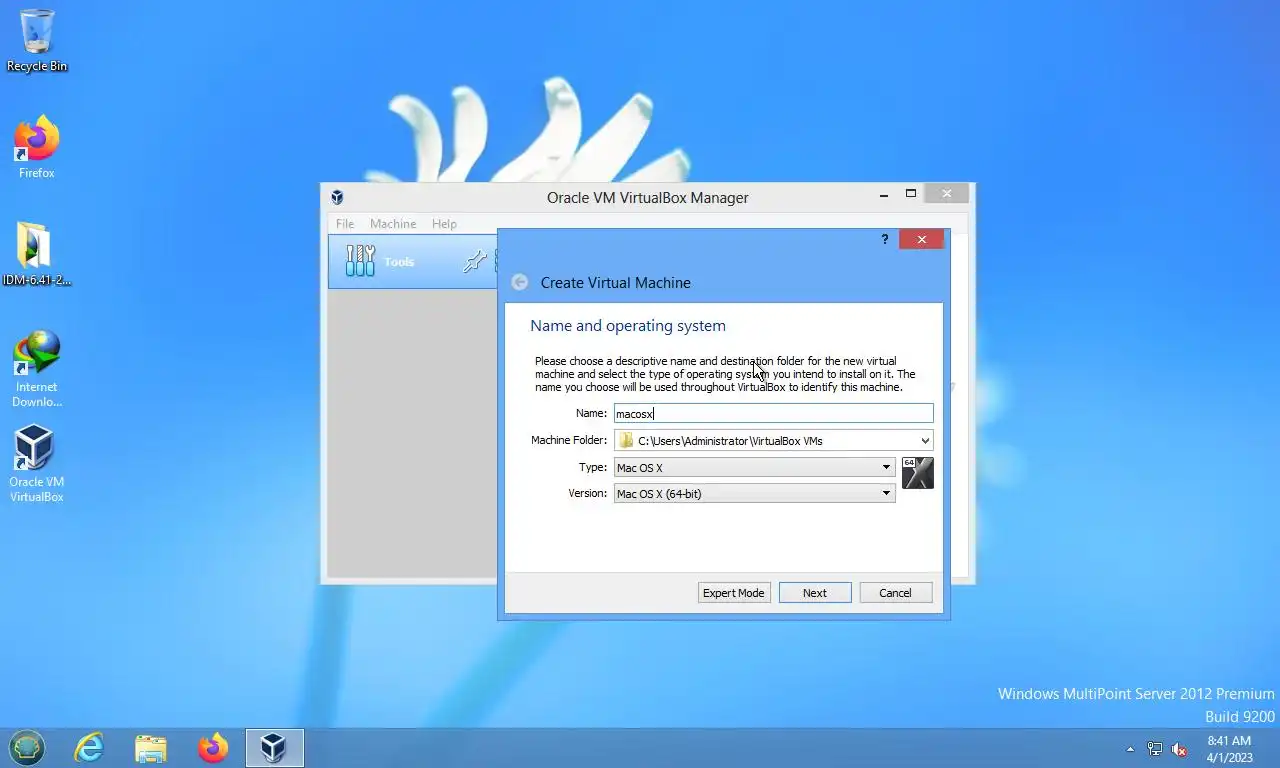Switch to VirtualBox in the taskbar
The height and width of the screenshot is (768, 1280).
tap(274, 747)
